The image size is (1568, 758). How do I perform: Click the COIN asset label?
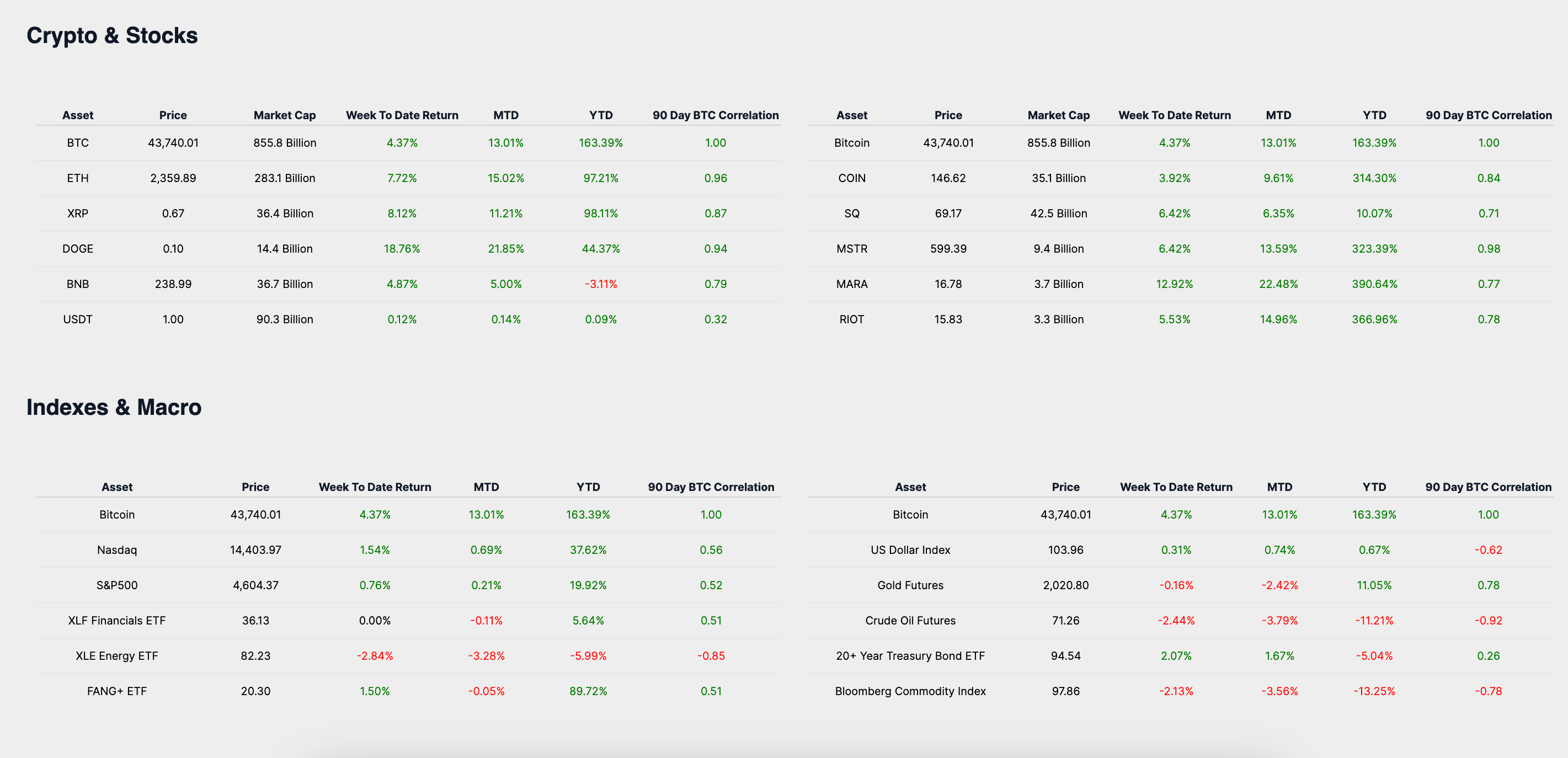(x=851, y=178)
